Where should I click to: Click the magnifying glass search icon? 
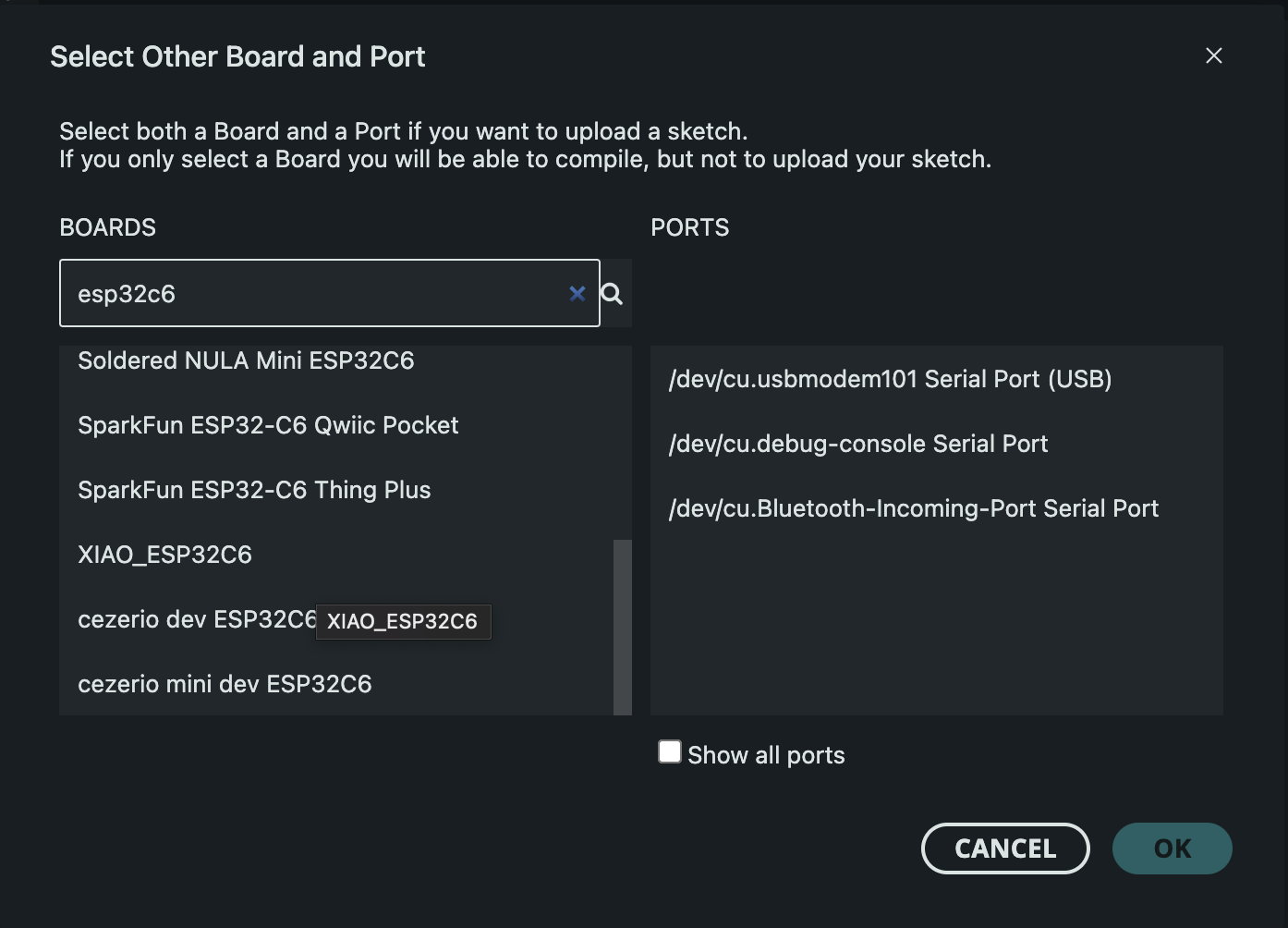[612, 294]
